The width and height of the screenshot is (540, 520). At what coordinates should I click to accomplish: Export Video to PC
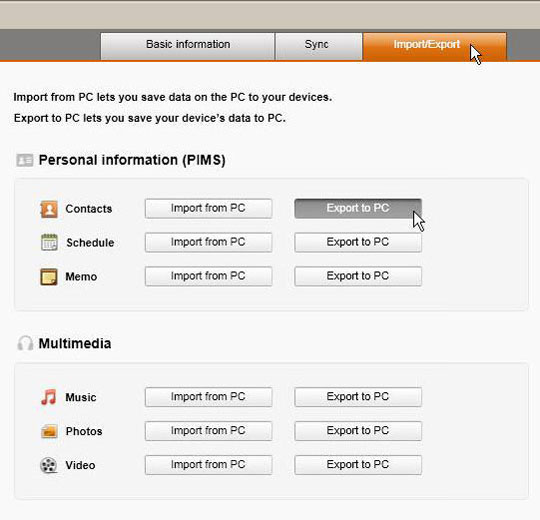pos(358,465)
